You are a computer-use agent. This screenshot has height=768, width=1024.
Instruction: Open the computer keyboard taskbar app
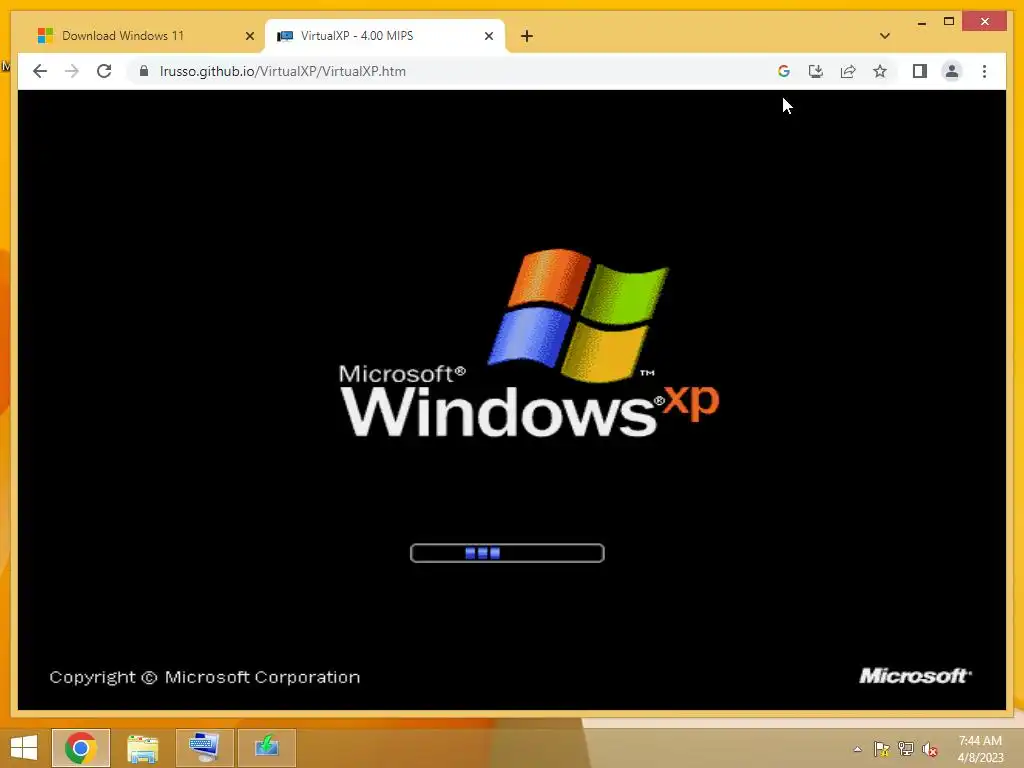[204, 748]
